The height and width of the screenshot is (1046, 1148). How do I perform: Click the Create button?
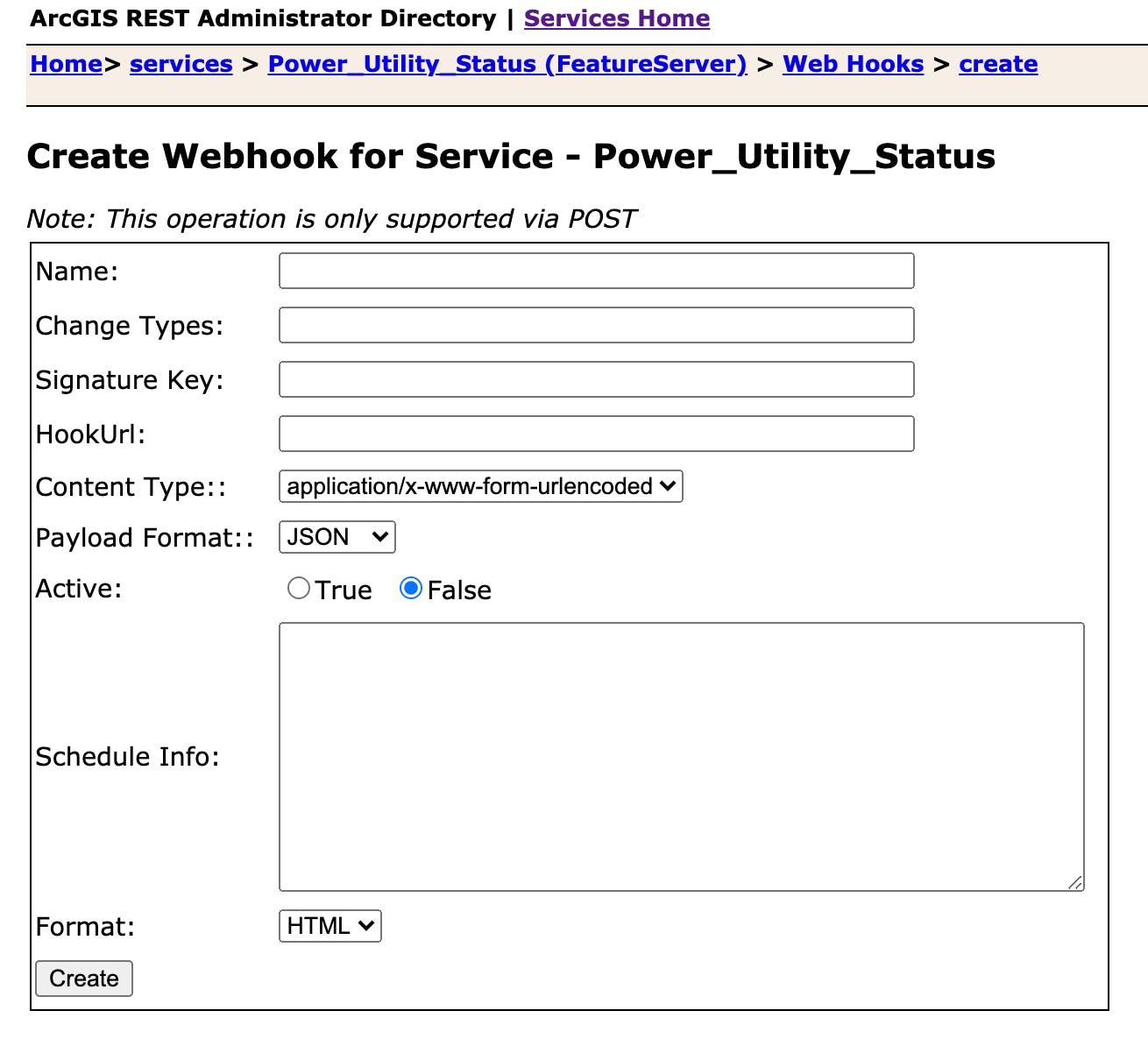84,979
